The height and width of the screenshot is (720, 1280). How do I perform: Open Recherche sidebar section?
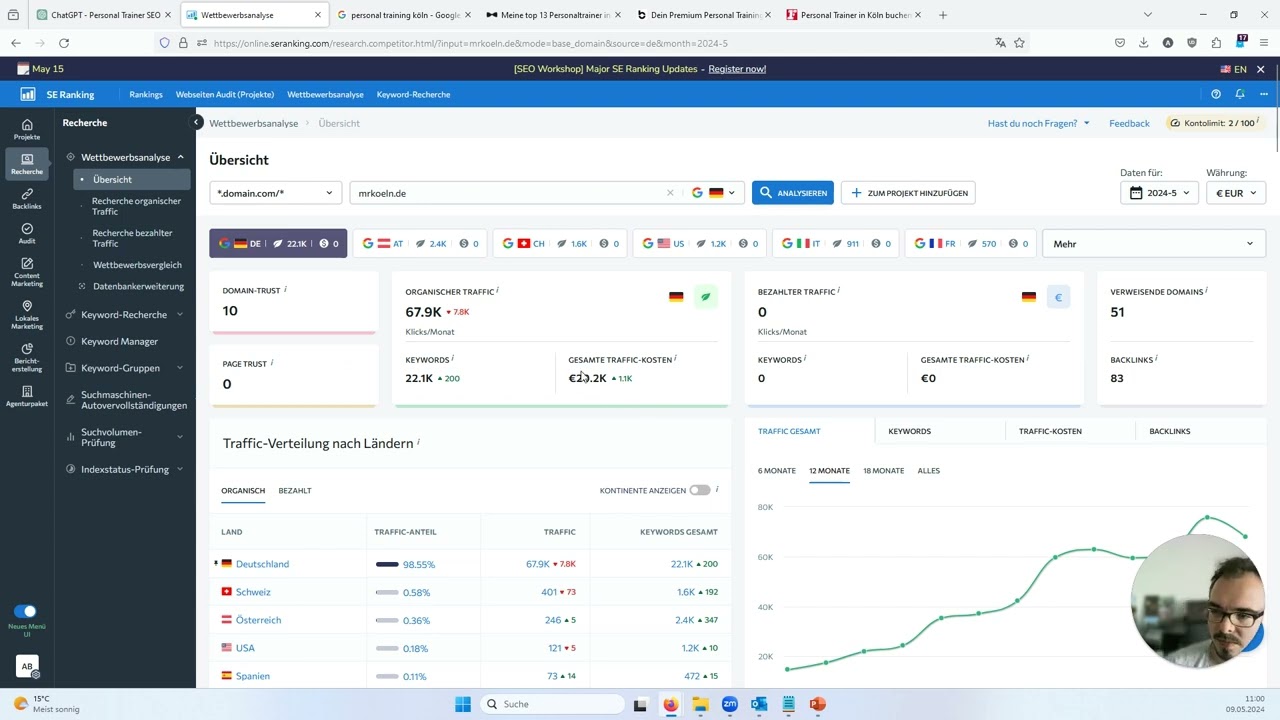[27, 164]
